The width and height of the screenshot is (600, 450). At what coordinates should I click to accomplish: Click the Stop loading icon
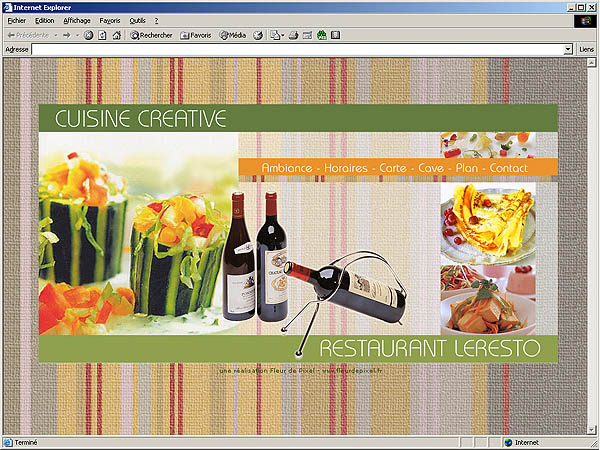pyautogui.click(x=88, y=35)
